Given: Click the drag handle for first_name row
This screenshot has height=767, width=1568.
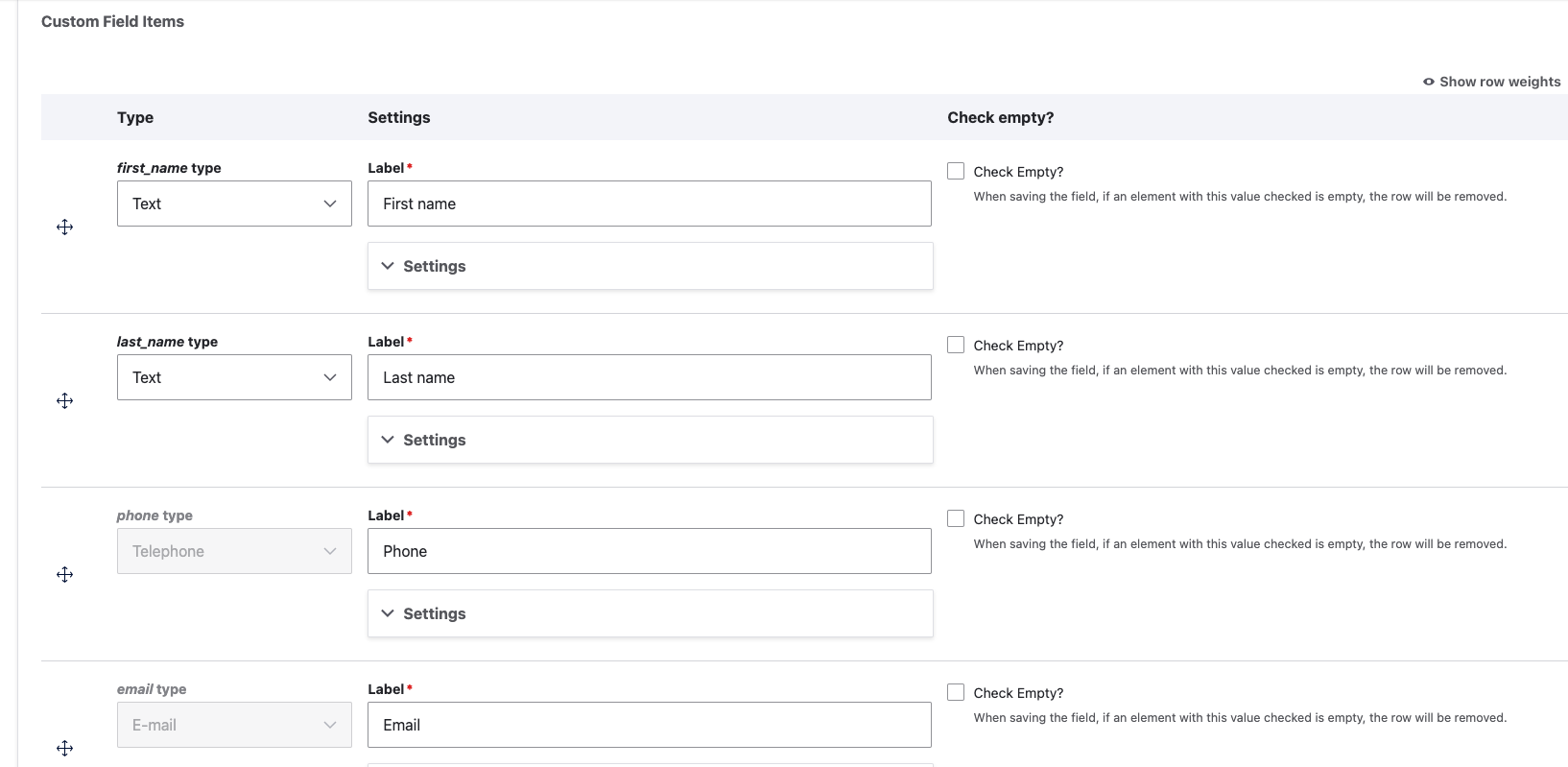Looking at the screenshot, I should (x=64, y=227).
